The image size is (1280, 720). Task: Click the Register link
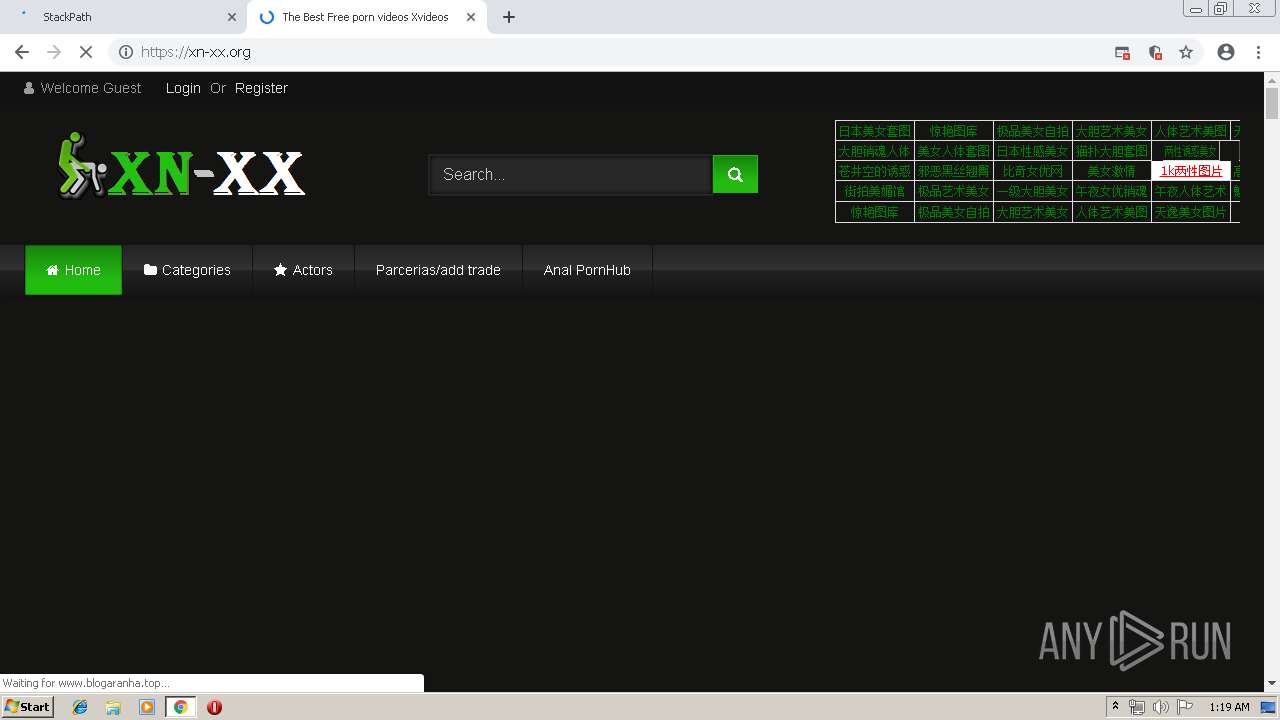point(261,88)
